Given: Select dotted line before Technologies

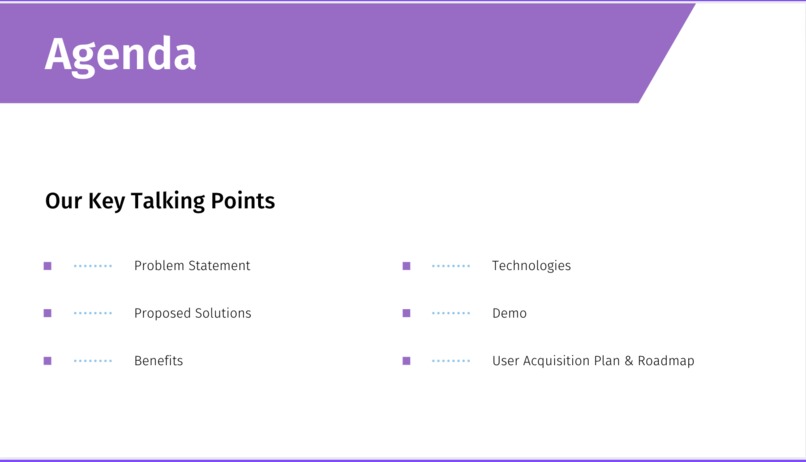Looking at the screenshot, I should pos(451,266).
